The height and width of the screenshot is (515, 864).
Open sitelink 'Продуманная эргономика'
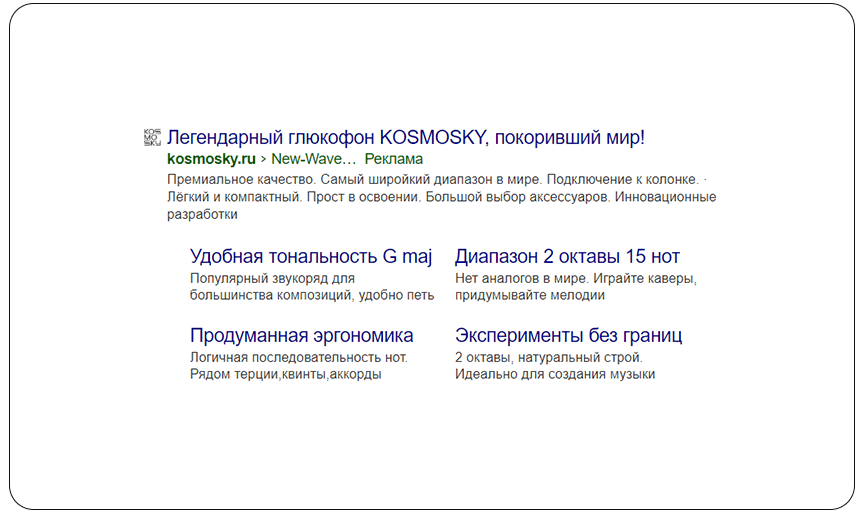pos(301,335)
